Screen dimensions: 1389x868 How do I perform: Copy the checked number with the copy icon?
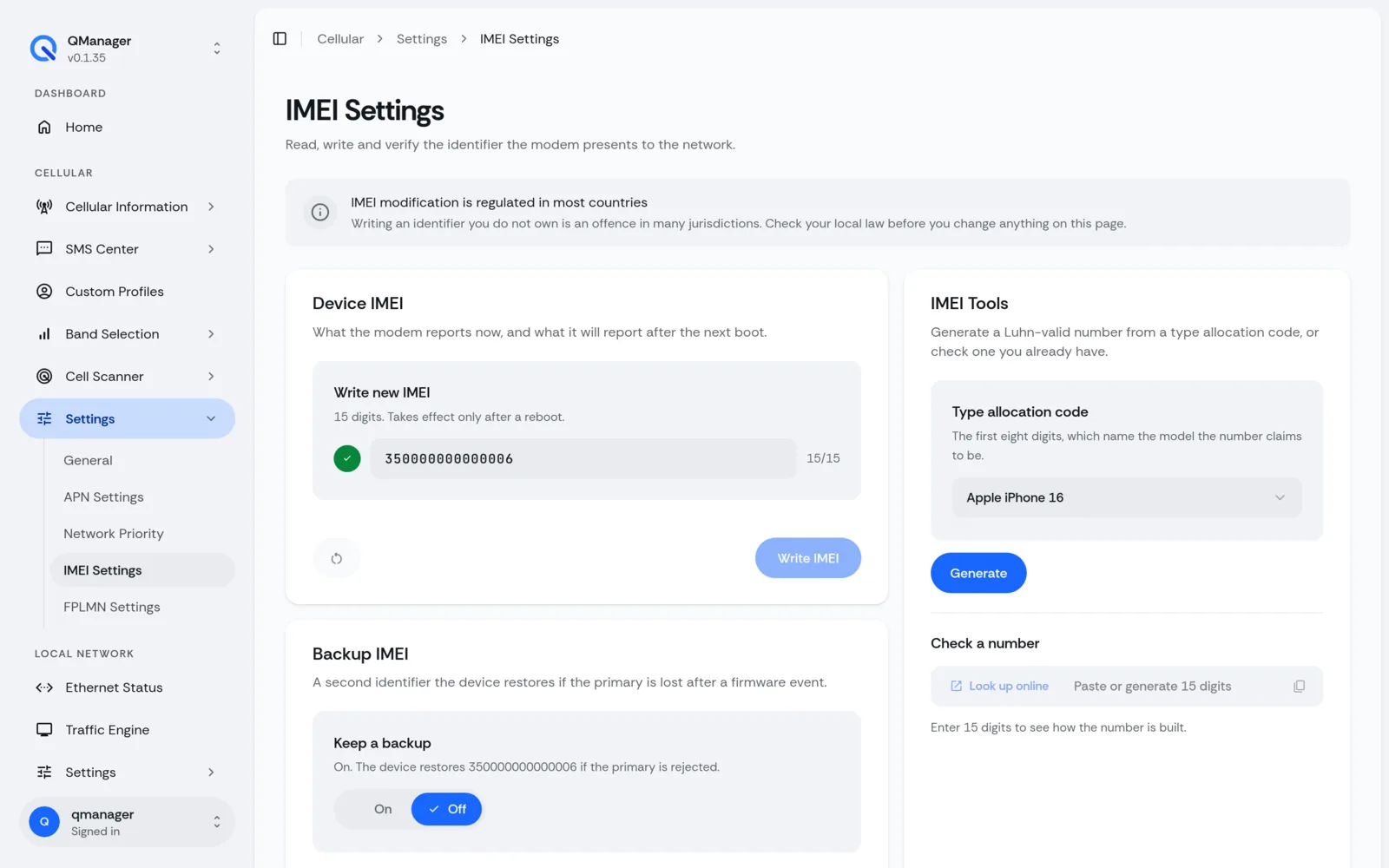pyautogui.click(x=1299, y=687)
